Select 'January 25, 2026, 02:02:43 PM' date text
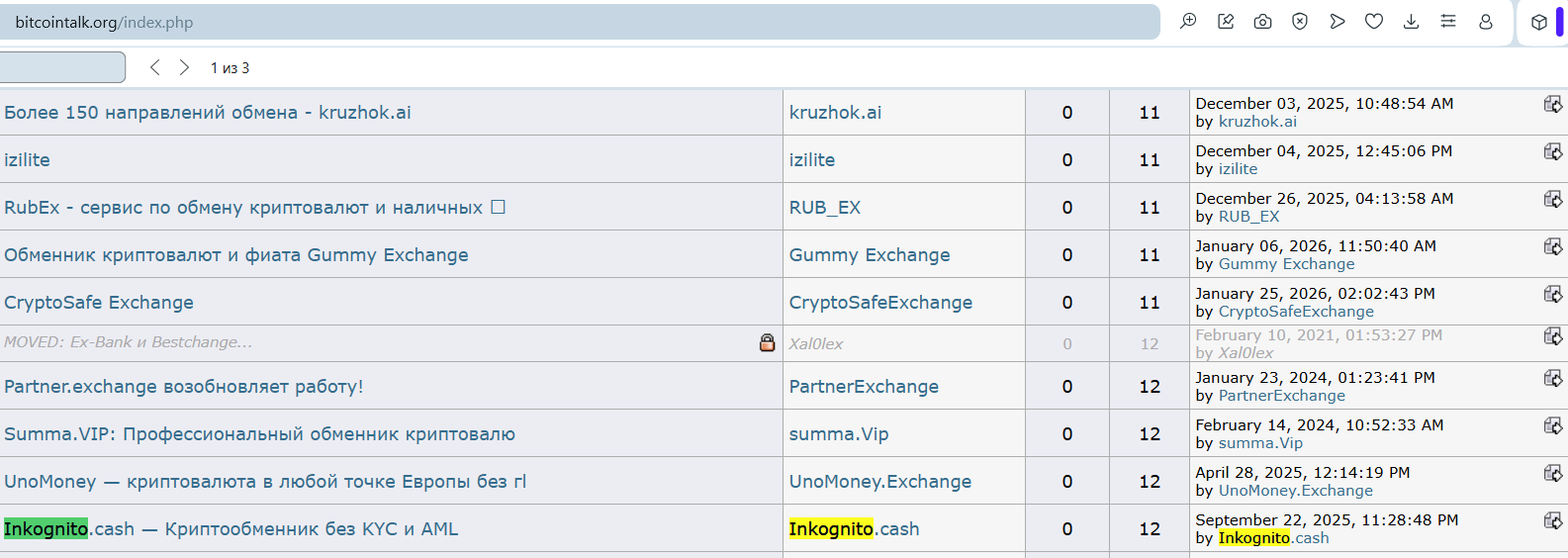 pos(1315,293)
